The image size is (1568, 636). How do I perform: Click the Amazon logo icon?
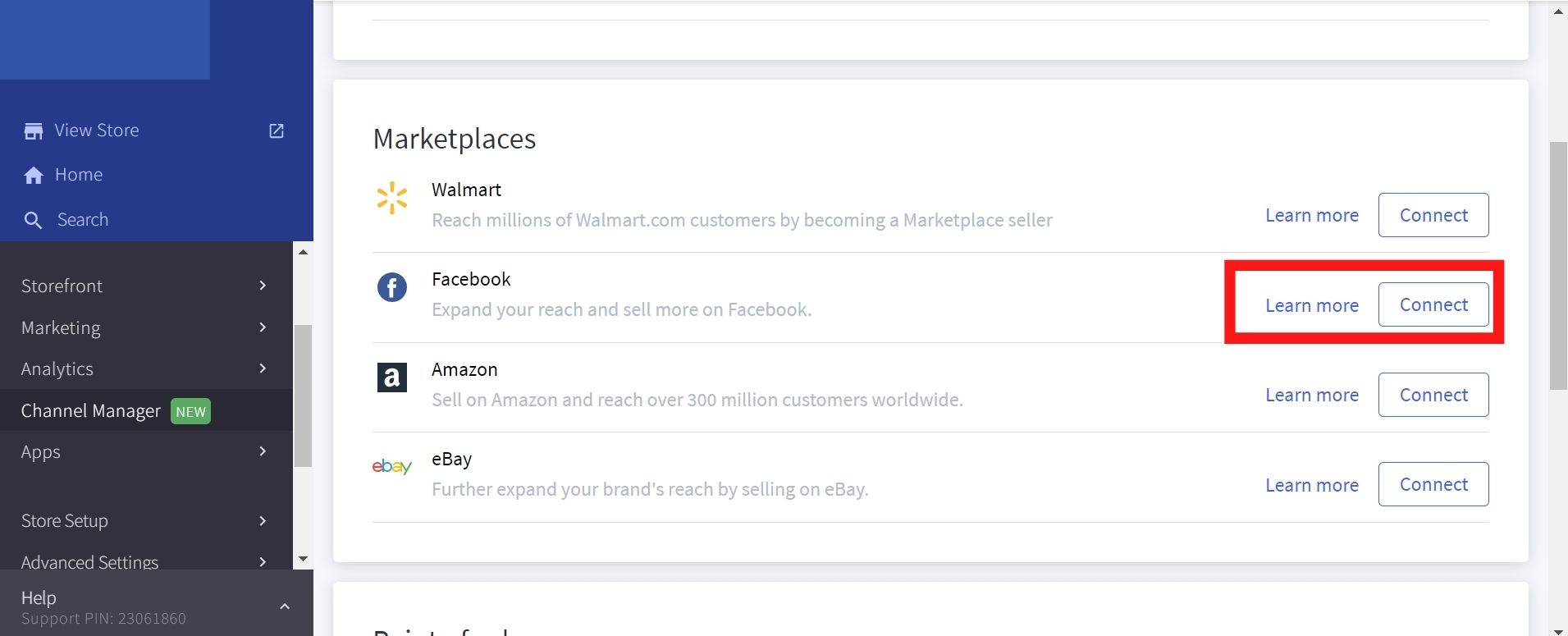pos(391,377)
